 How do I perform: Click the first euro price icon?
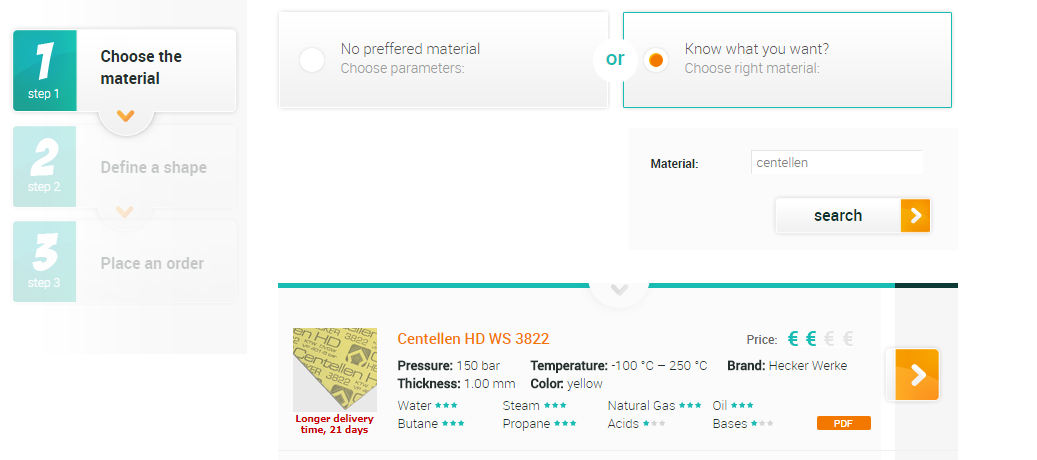point(793,339)
